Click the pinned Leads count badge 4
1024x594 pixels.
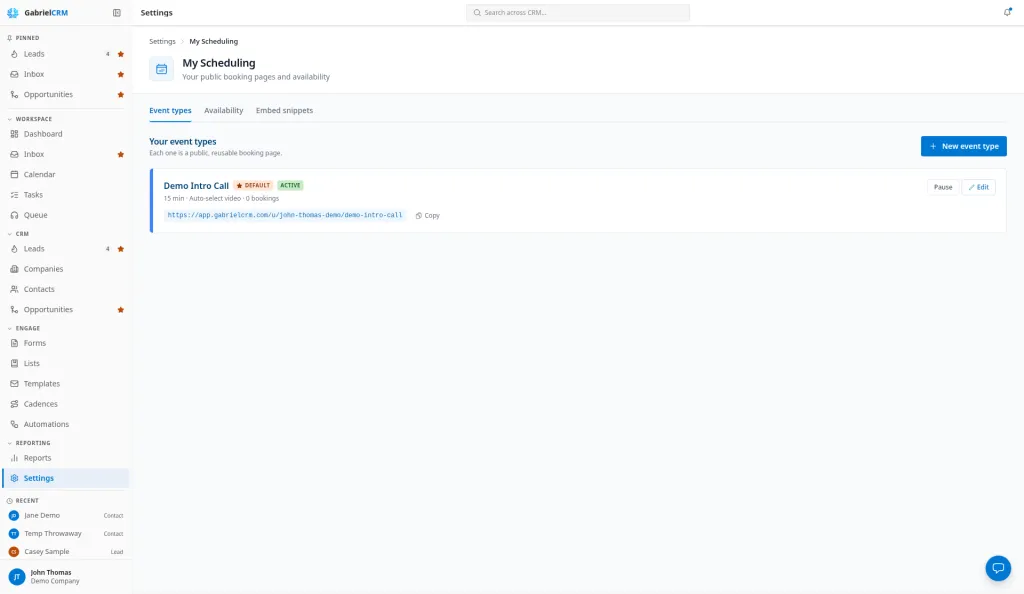(108, 54)
